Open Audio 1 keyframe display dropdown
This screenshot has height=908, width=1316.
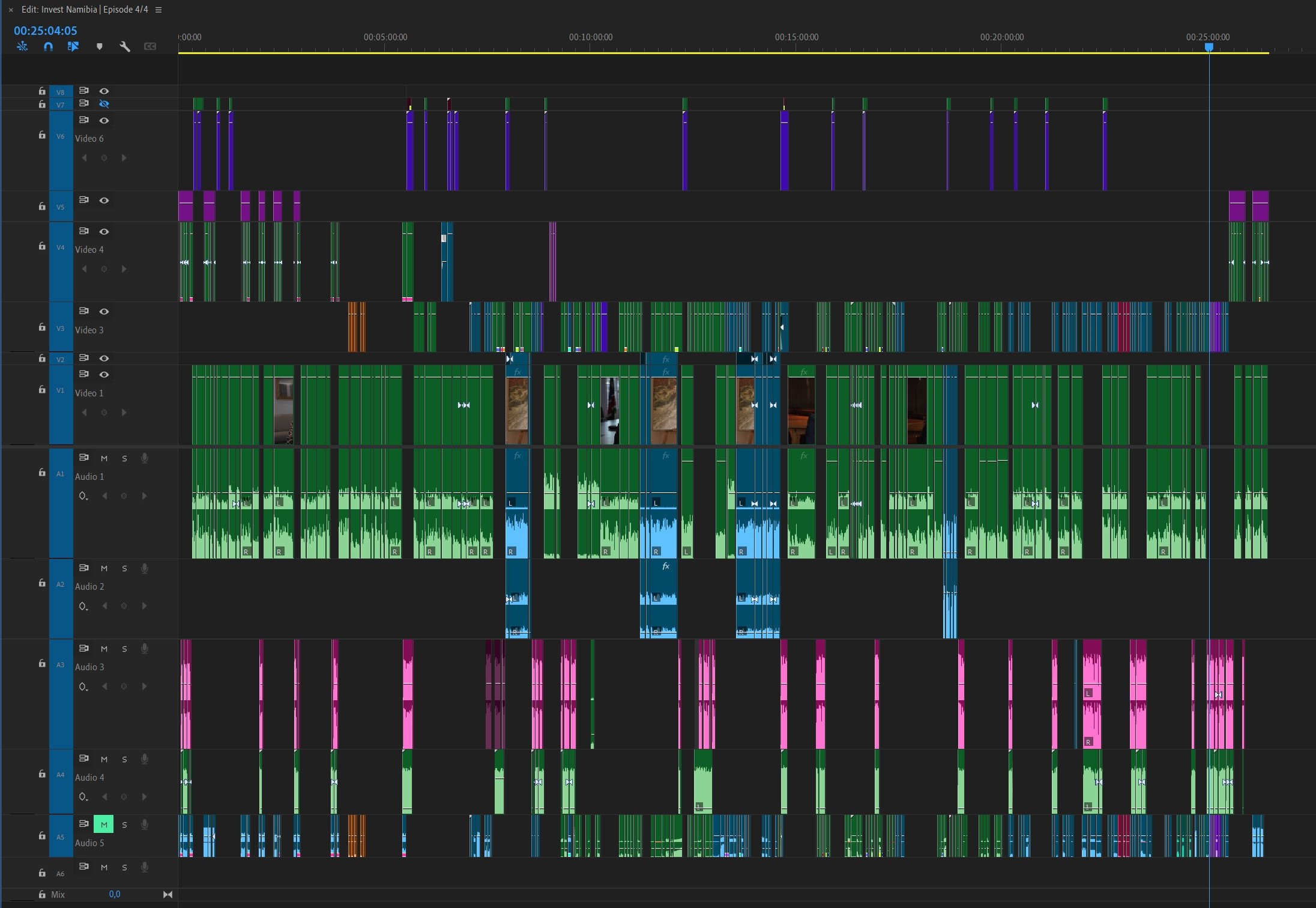pos(83,496)
